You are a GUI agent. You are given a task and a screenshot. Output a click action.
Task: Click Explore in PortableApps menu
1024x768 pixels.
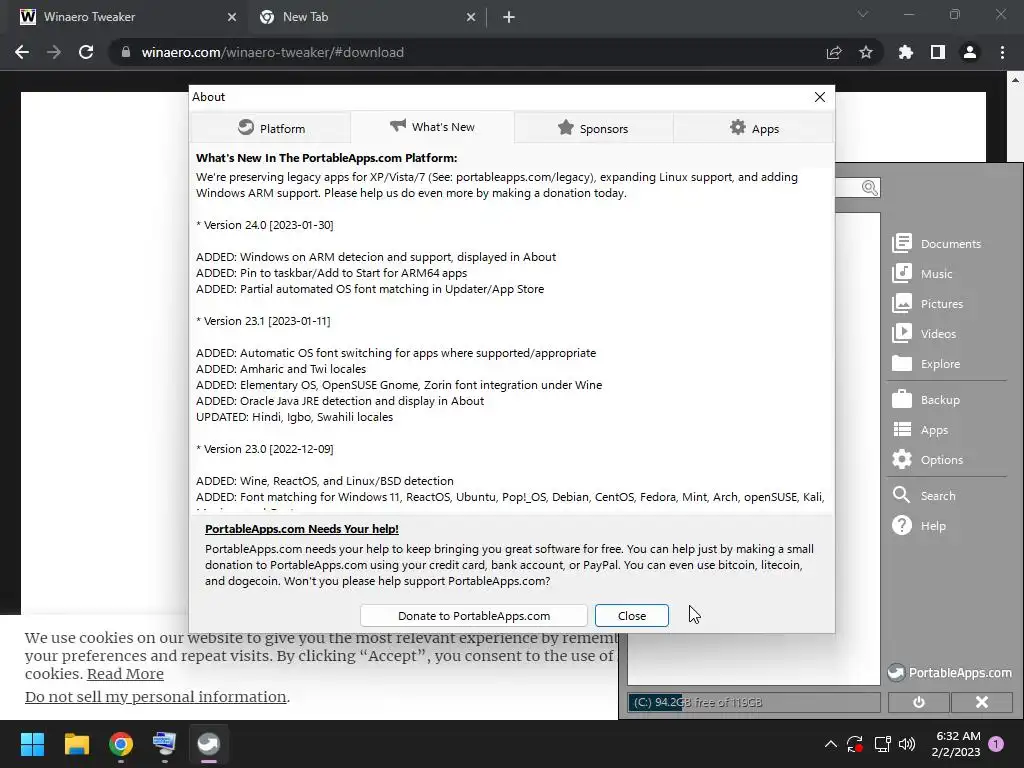[926, 363]
